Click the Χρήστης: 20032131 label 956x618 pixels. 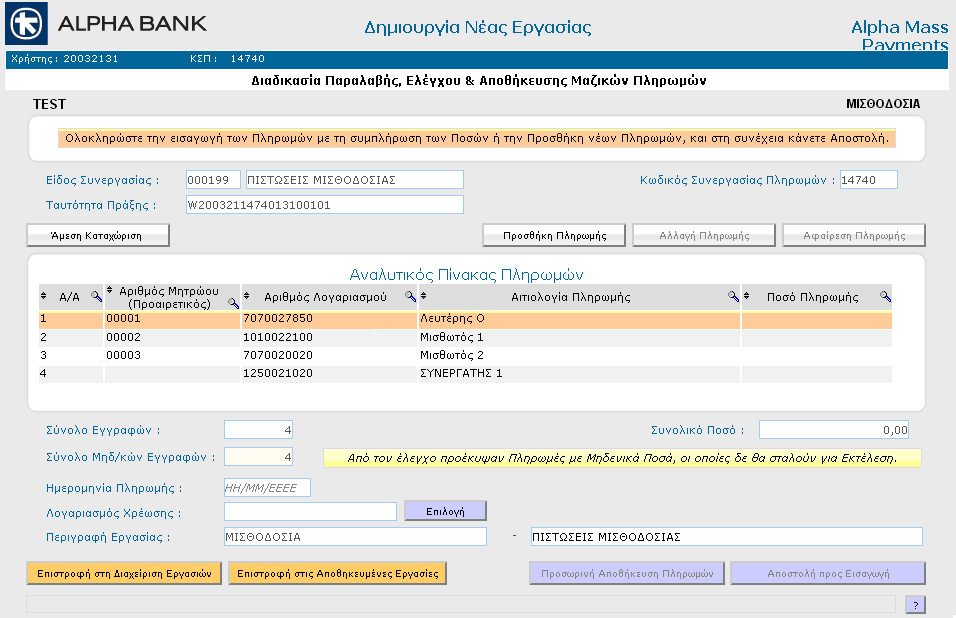tap(65, 59)
